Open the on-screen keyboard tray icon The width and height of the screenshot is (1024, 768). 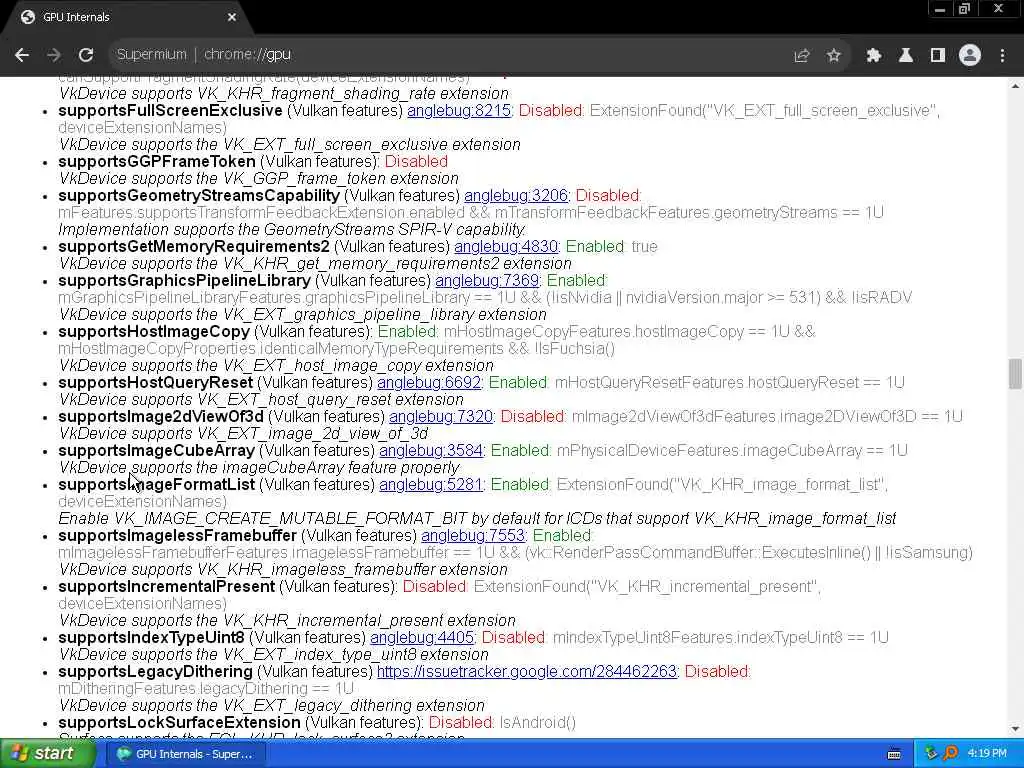pos(894,754)
